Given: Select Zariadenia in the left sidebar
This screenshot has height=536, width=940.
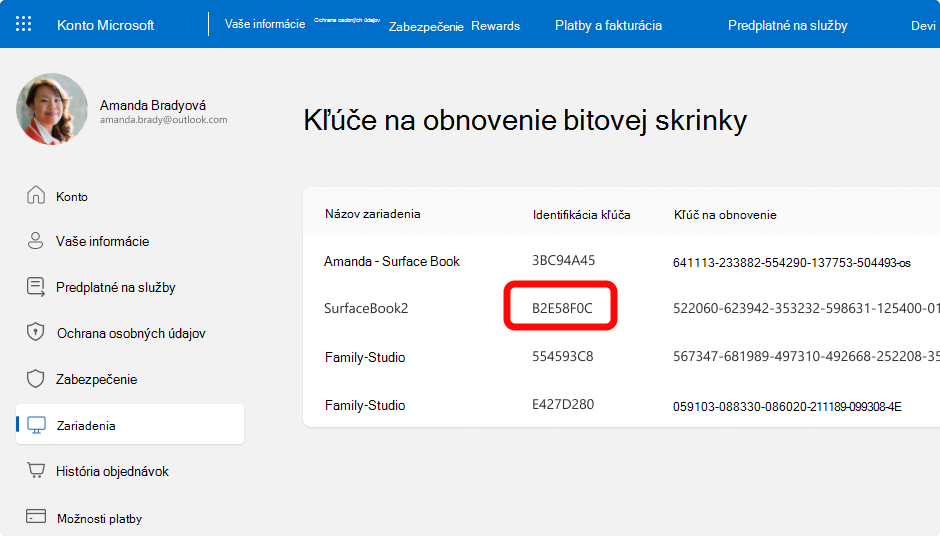Looking at the screenshot, I should click(x=129, y=424).
